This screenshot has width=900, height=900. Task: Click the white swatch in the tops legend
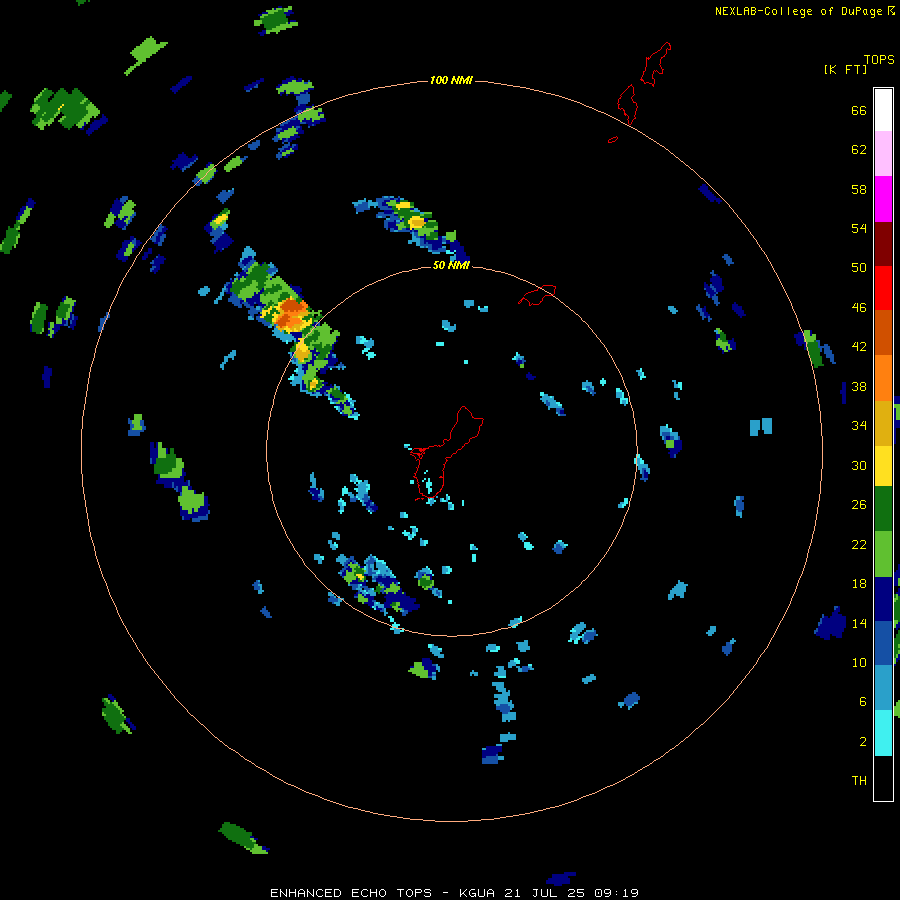click(x=883, y=110)
